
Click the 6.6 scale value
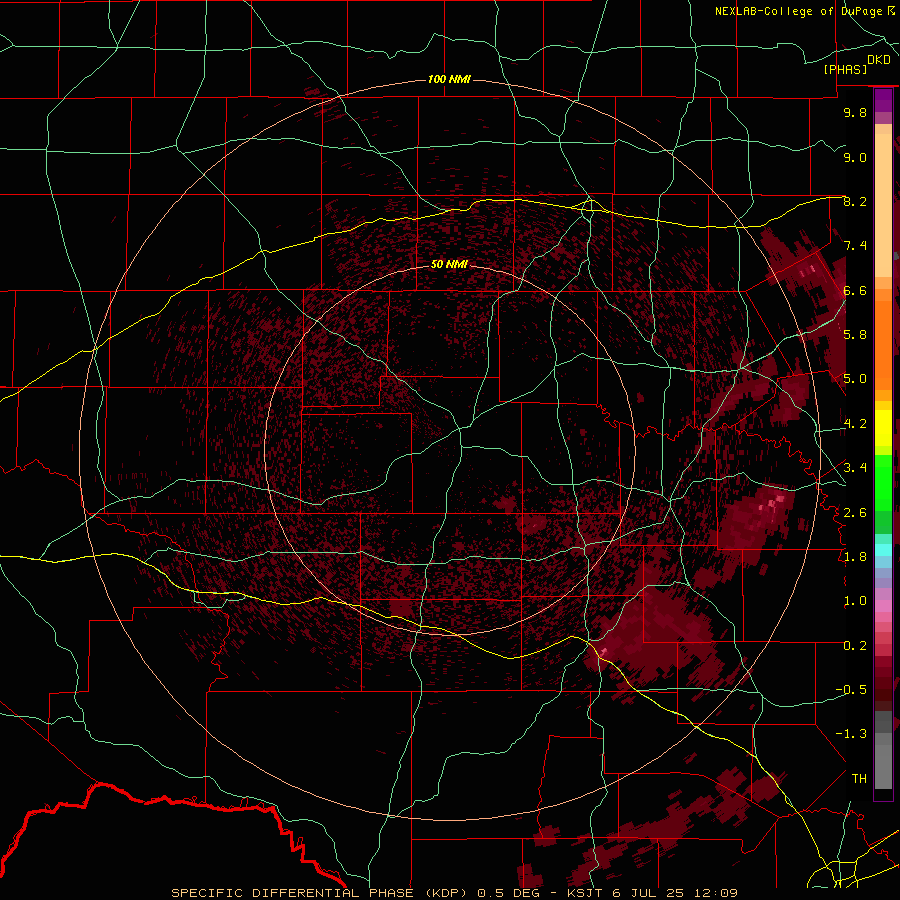(855, 290)
